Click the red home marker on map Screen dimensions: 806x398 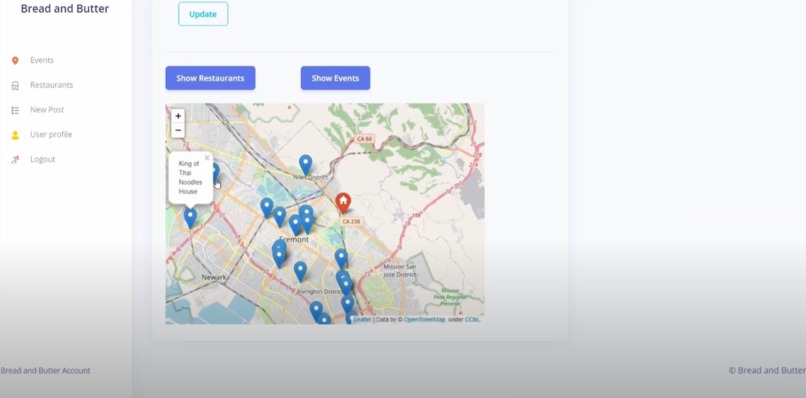(x=343, y=203)
